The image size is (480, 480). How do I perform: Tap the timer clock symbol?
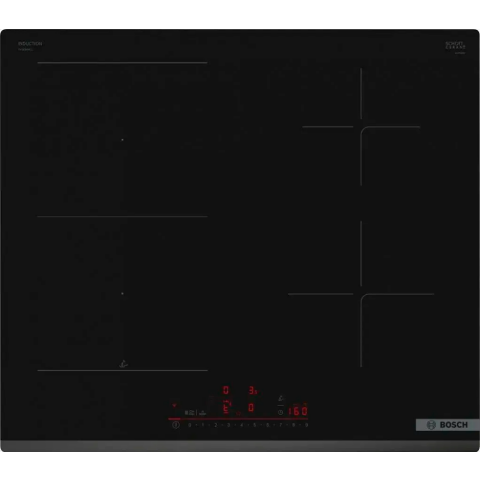280,412
